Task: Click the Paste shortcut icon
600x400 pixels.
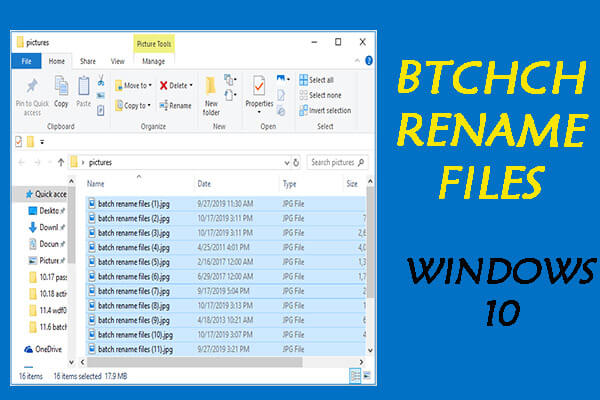Action: pos(101,111)
